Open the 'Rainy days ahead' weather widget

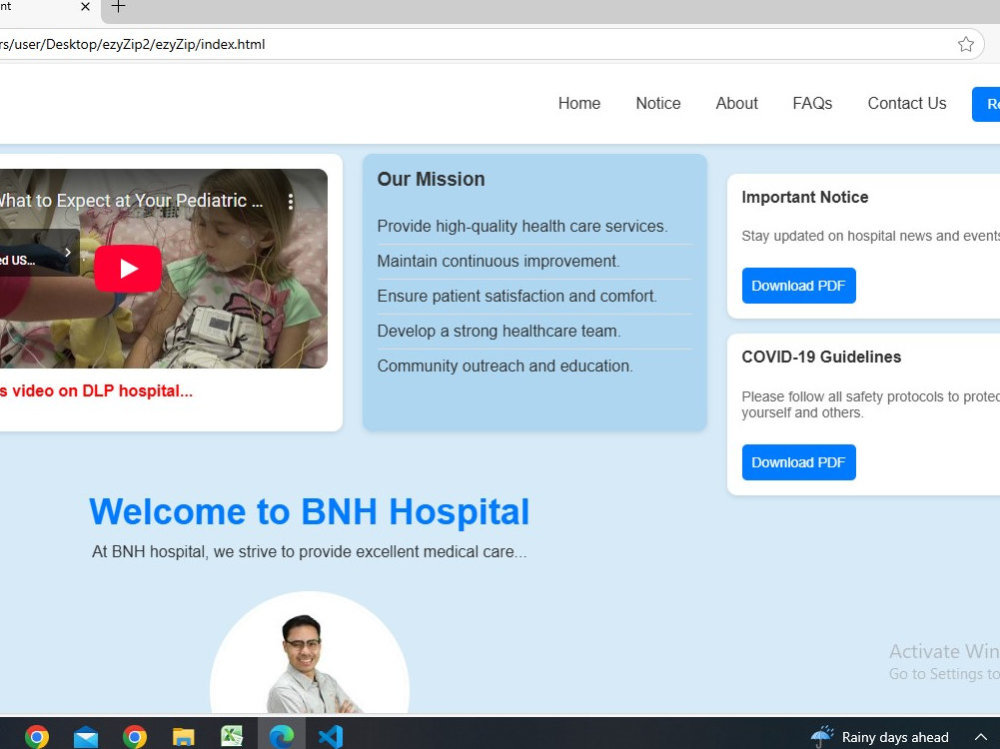click(x=879, y=736)
